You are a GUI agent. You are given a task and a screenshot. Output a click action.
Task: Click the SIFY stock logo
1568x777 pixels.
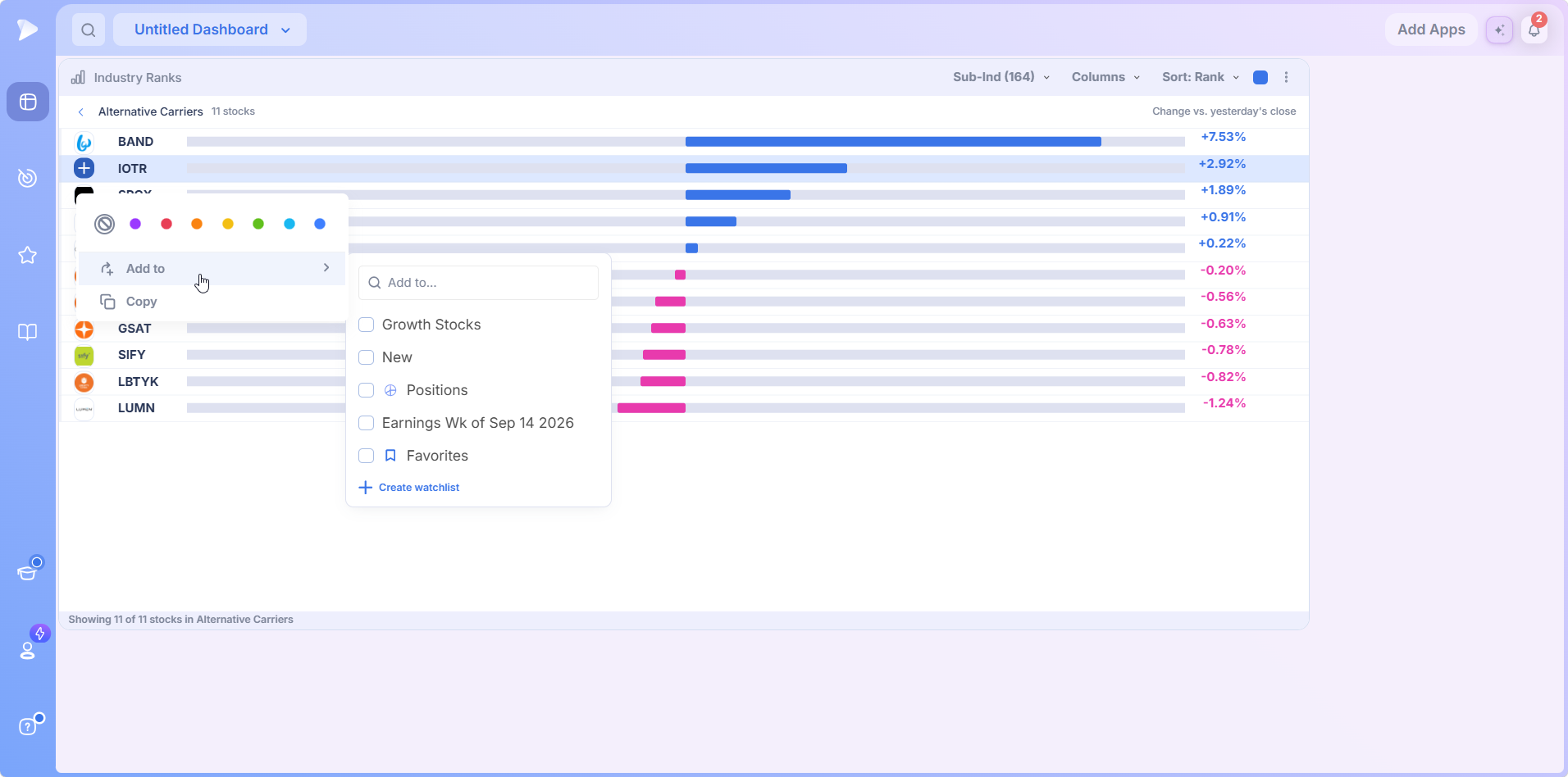(84, 355)
